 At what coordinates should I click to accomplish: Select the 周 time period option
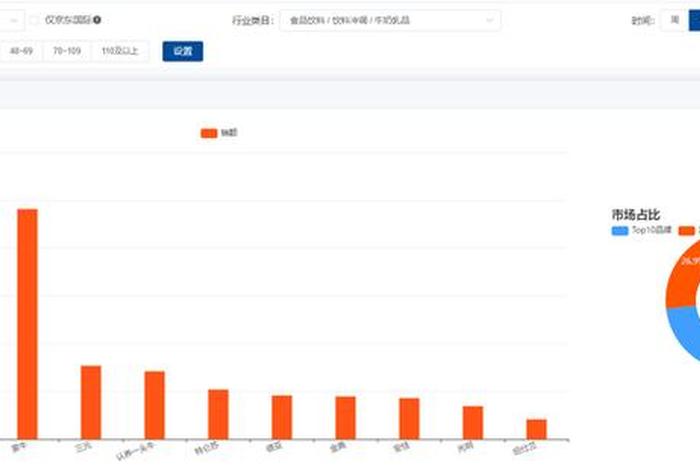675,20
